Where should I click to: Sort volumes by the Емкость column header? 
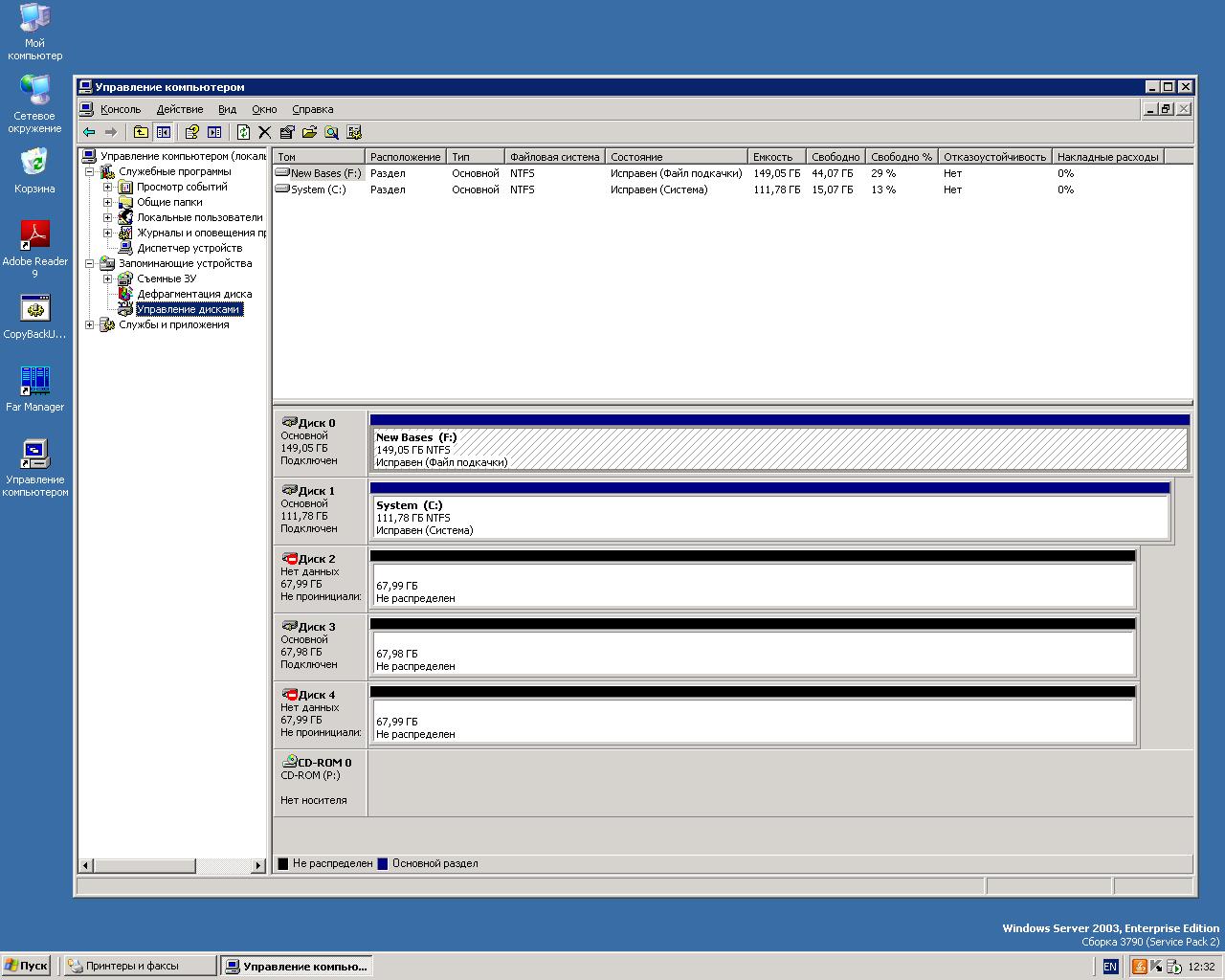pyautogui.click(x=774, y=157)
